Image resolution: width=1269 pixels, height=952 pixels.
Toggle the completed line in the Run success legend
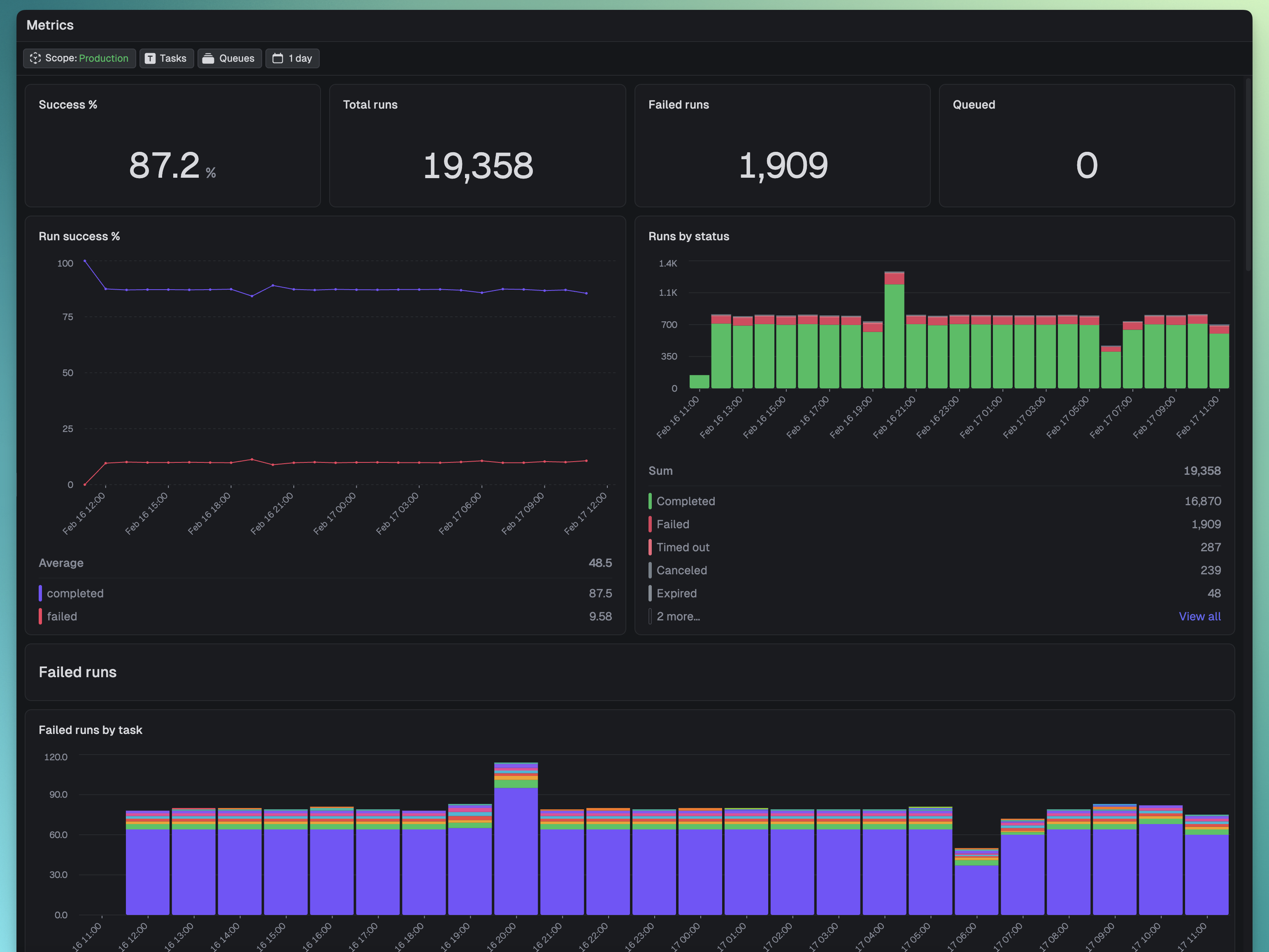point(75,593)
